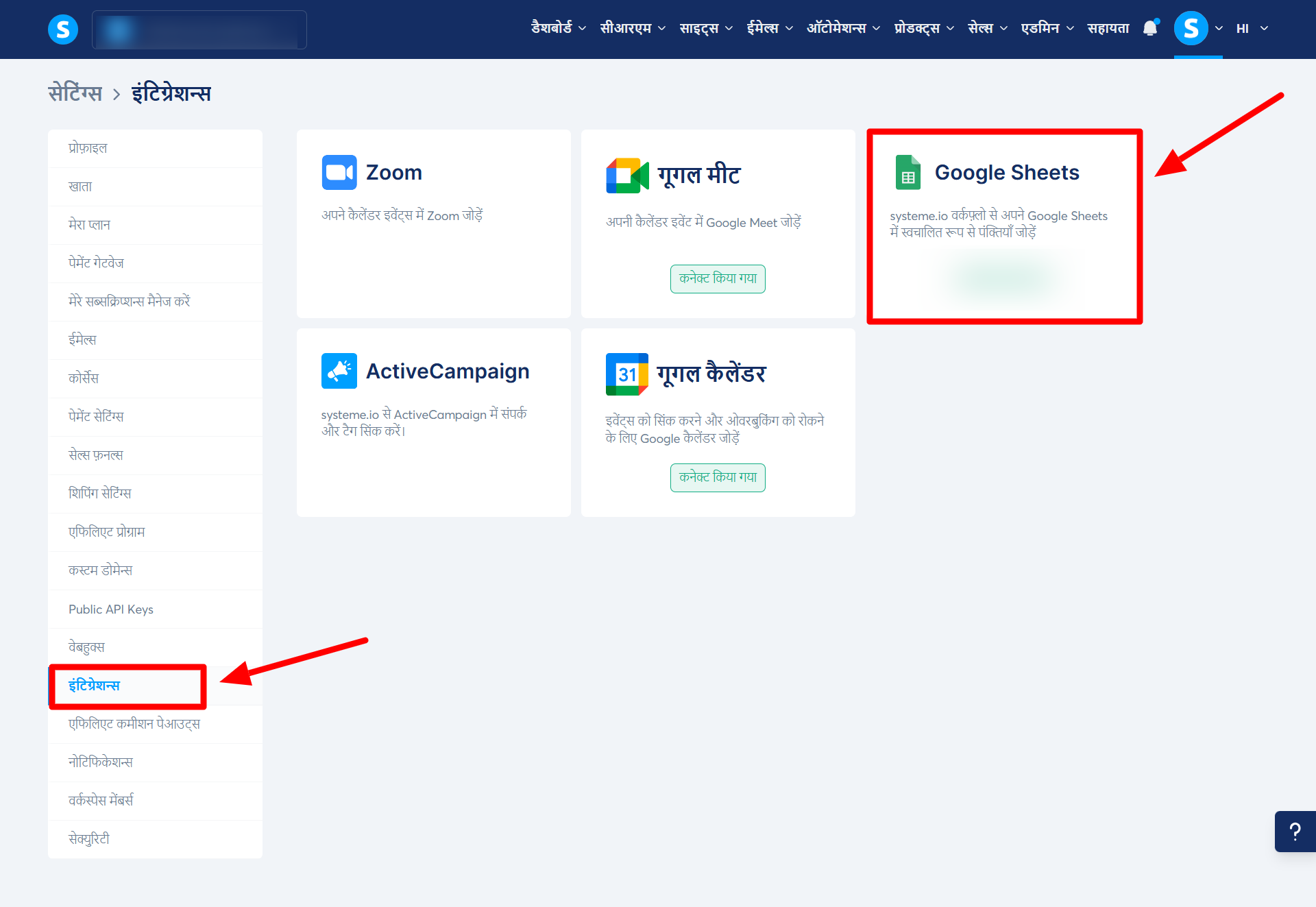This screenshot has width=1316, height=907.
Task: Click the blurred button on Google Sheets card
Action: point(1003,278)
